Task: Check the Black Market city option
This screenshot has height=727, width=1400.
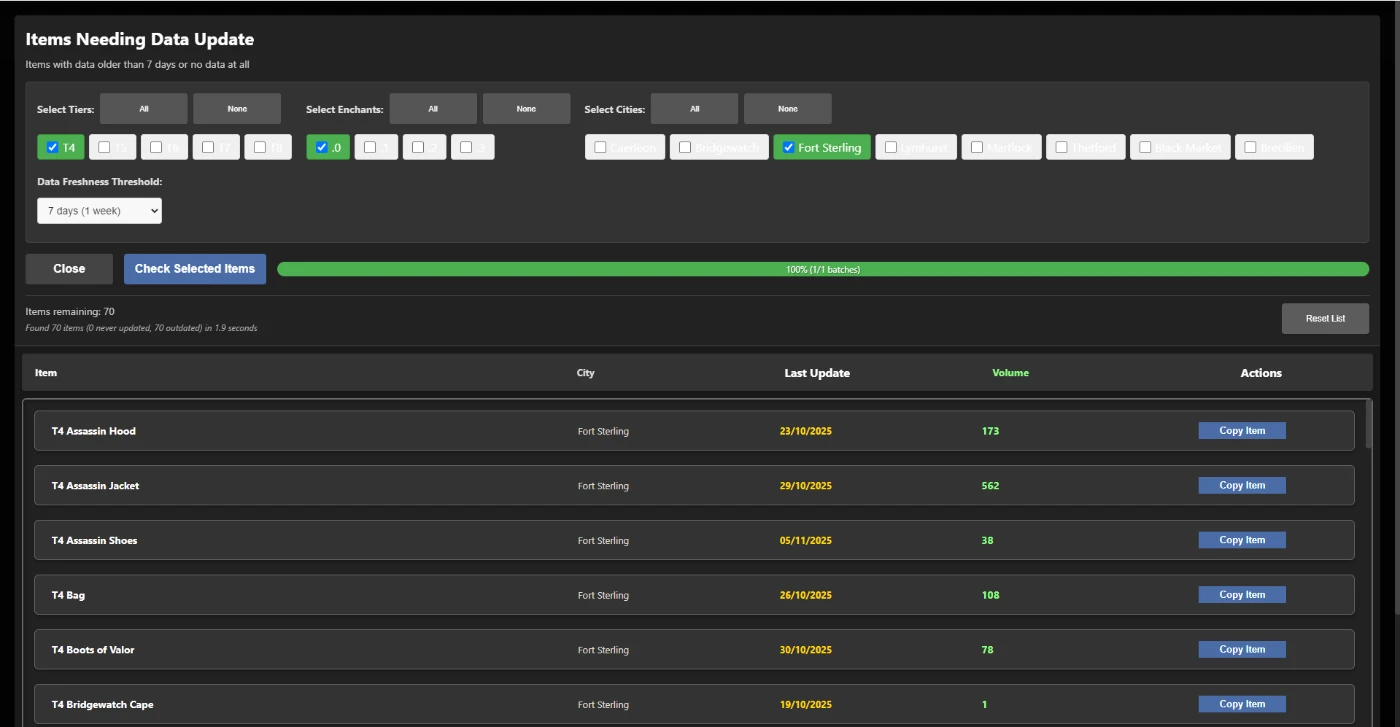Action: pos(1146,148)
